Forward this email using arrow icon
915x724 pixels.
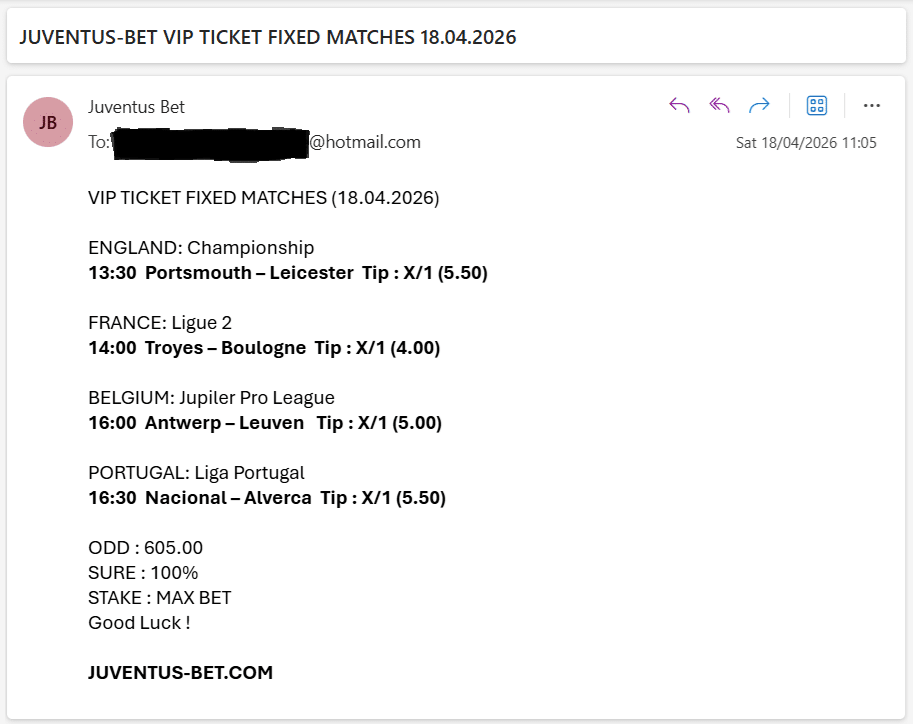click(759, 106)
